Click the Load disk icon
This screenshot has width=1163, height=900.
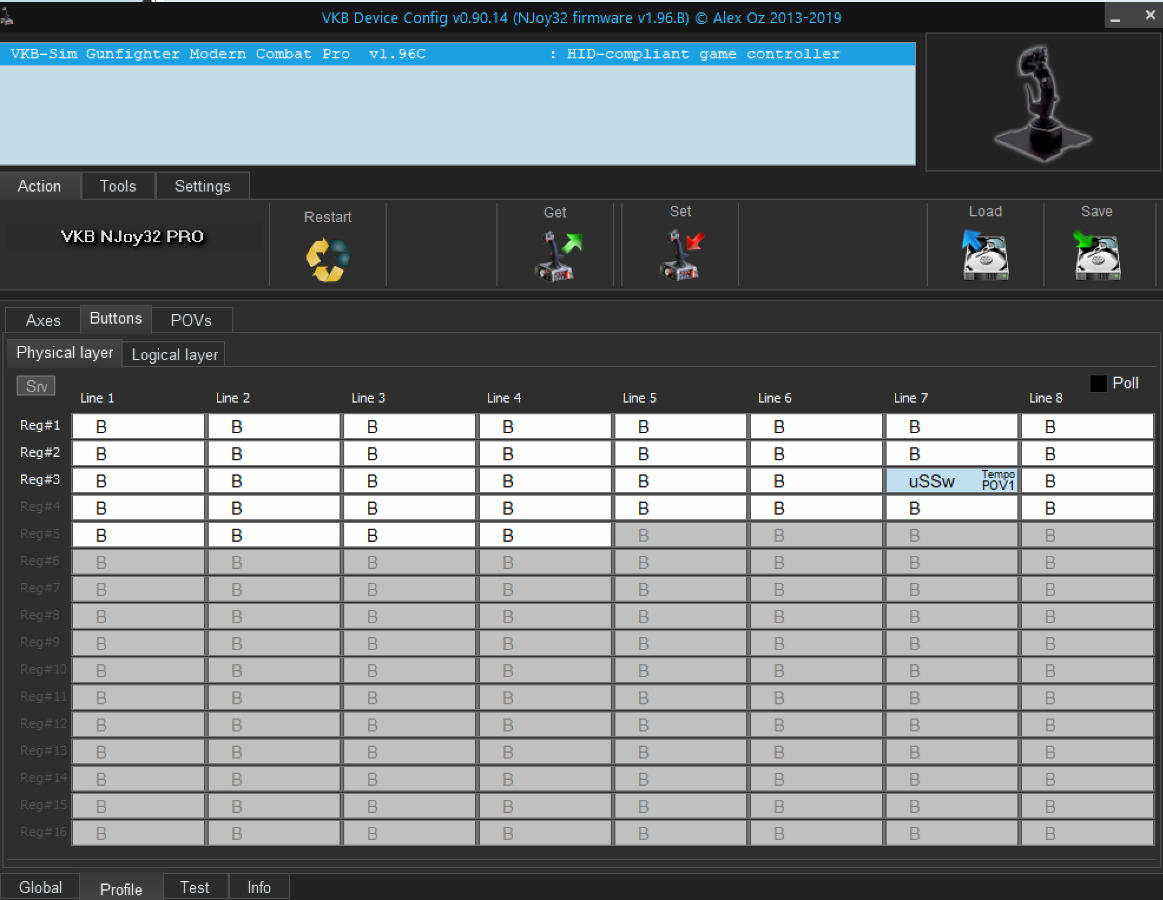[985, 255]
